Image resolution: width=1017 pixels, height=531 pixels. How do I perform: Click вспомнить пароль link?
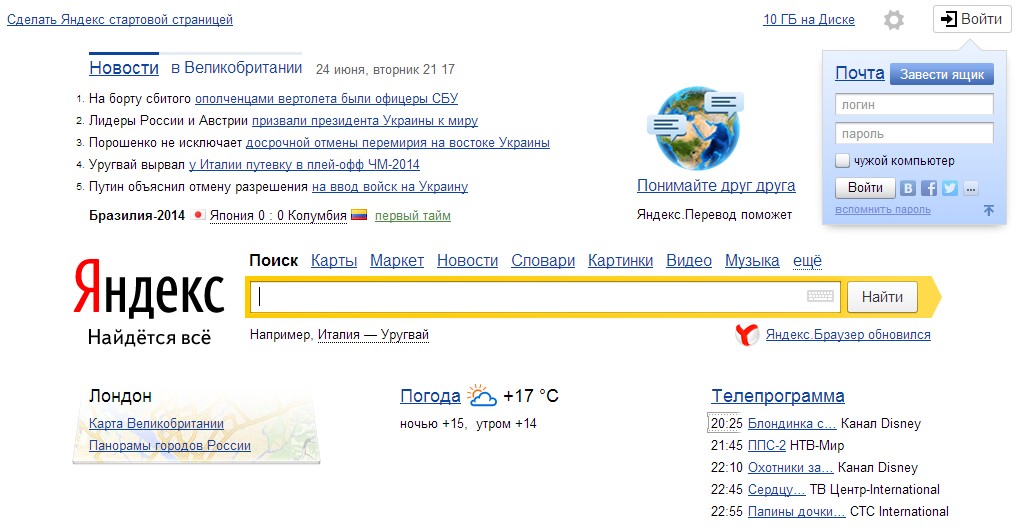883,209
